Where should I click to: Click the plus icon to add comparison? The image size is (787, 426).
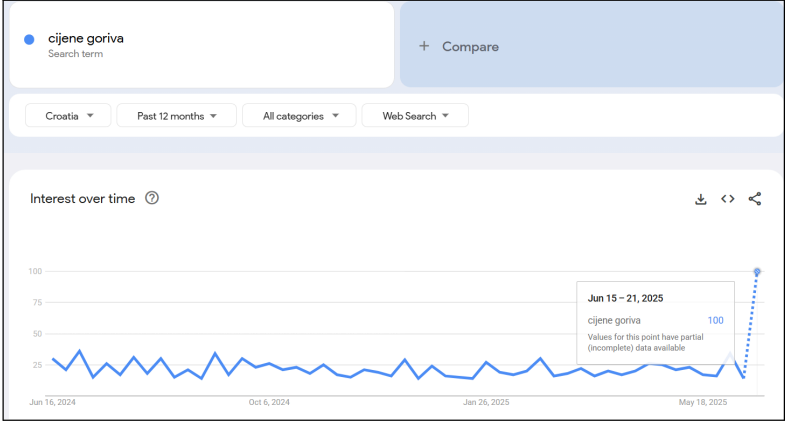pos(424,46)
